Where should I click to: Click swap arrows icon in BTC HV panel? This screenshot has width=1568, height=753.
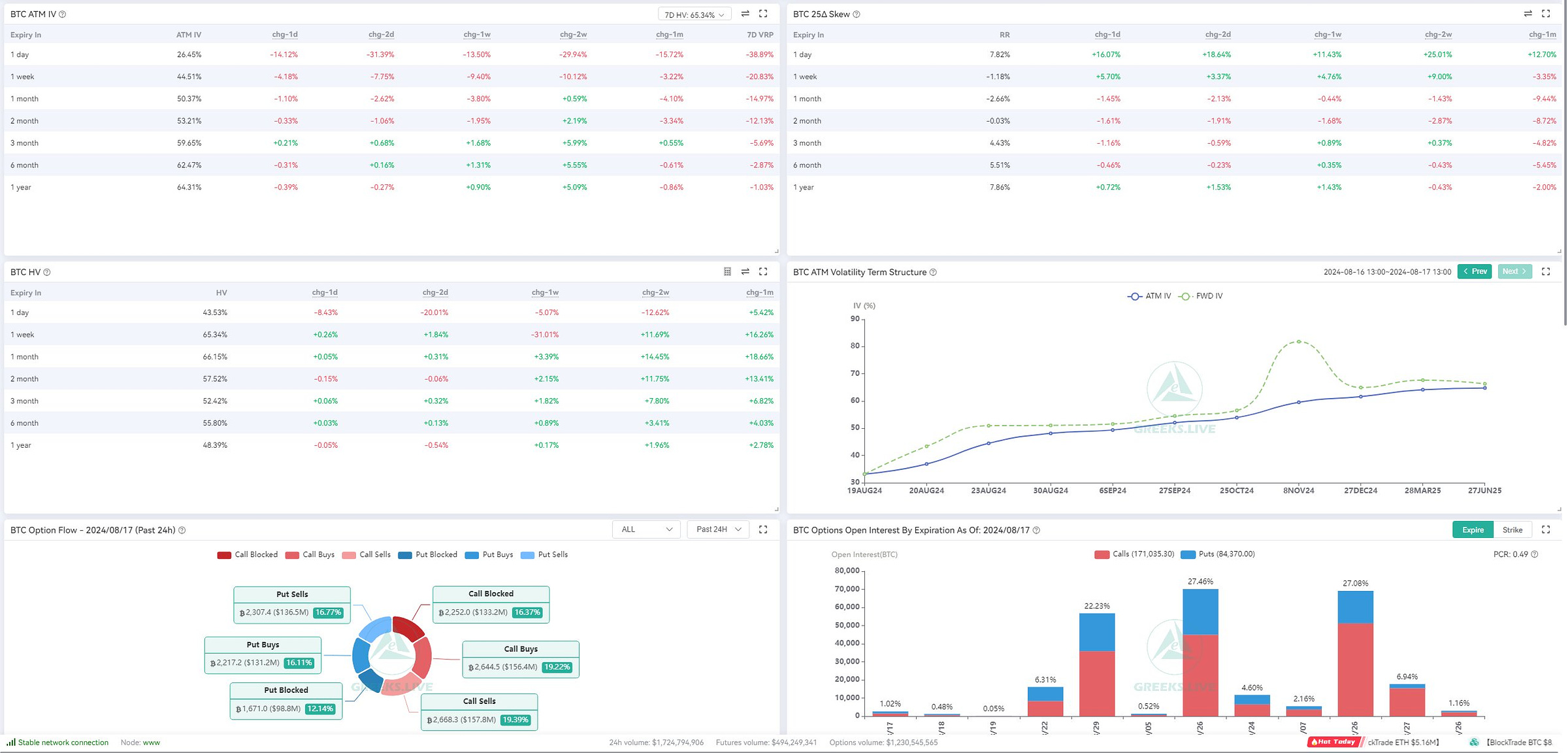click(x=745, y=271)
